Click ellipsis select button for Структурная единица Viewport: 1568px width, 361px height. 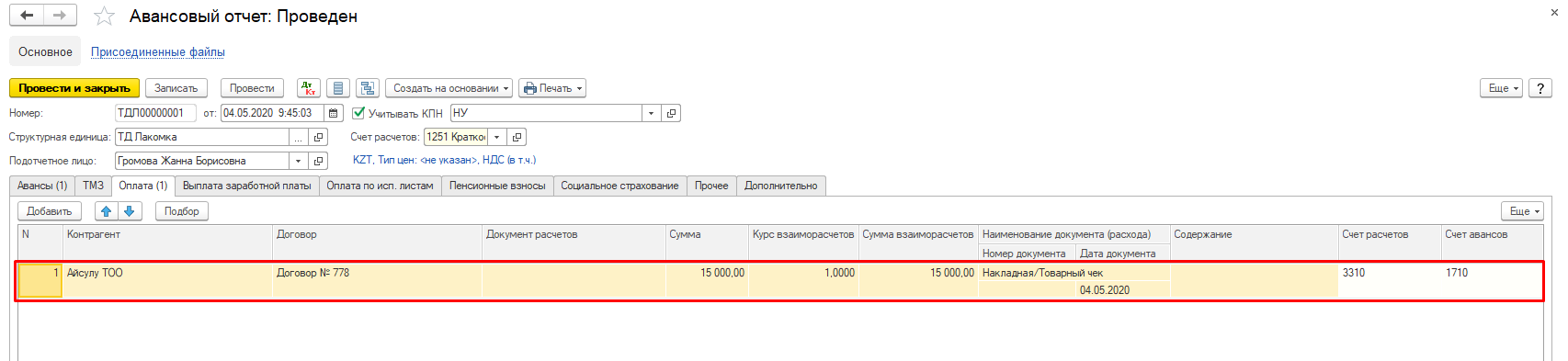pos(299,137)
